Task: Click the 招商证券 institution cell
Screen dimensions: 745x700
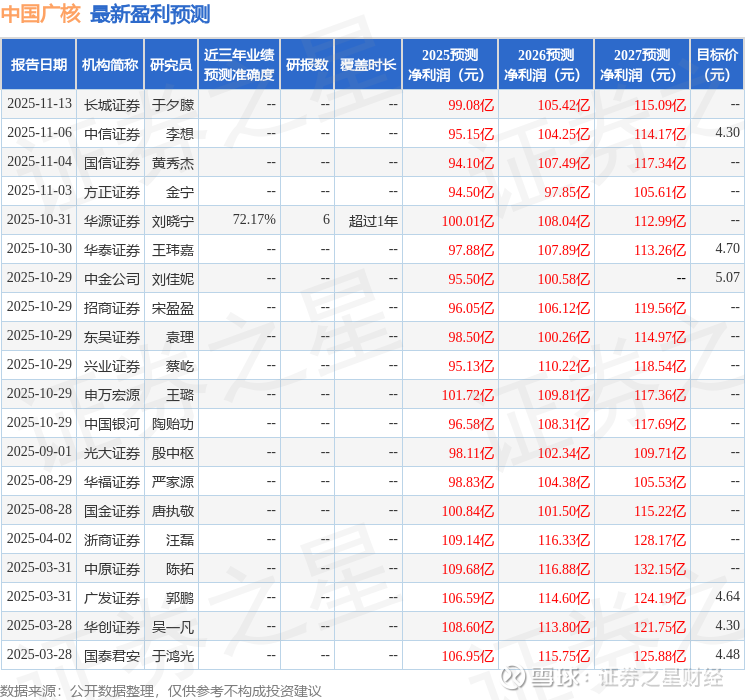Action: click(x=112, y=308)
